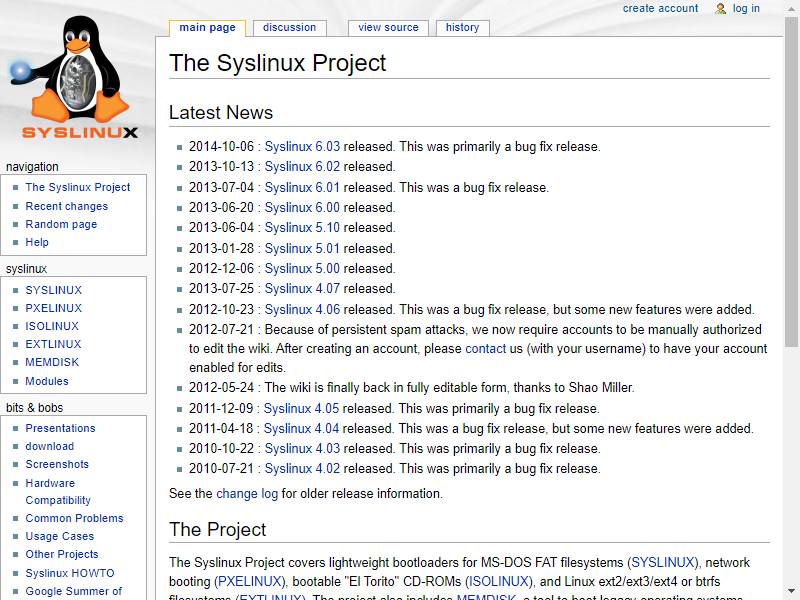Open the Syslinux 4.06 release link
The image size is (800, 600).
pos(302,310)
